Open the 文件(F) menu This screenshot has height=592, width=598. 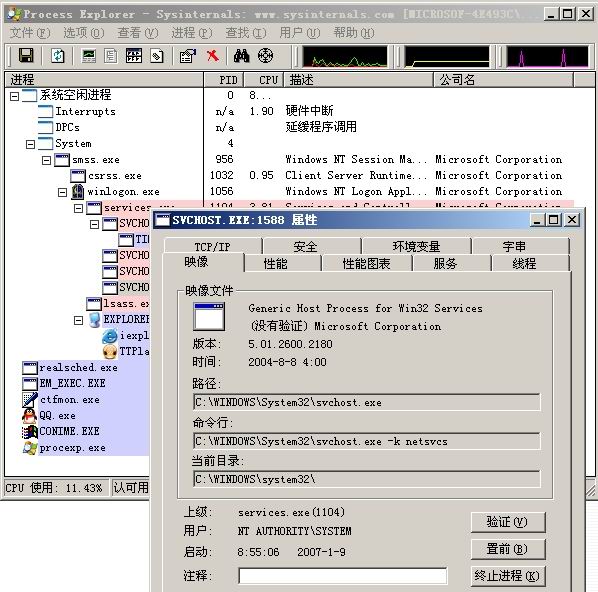click(30, 33)
